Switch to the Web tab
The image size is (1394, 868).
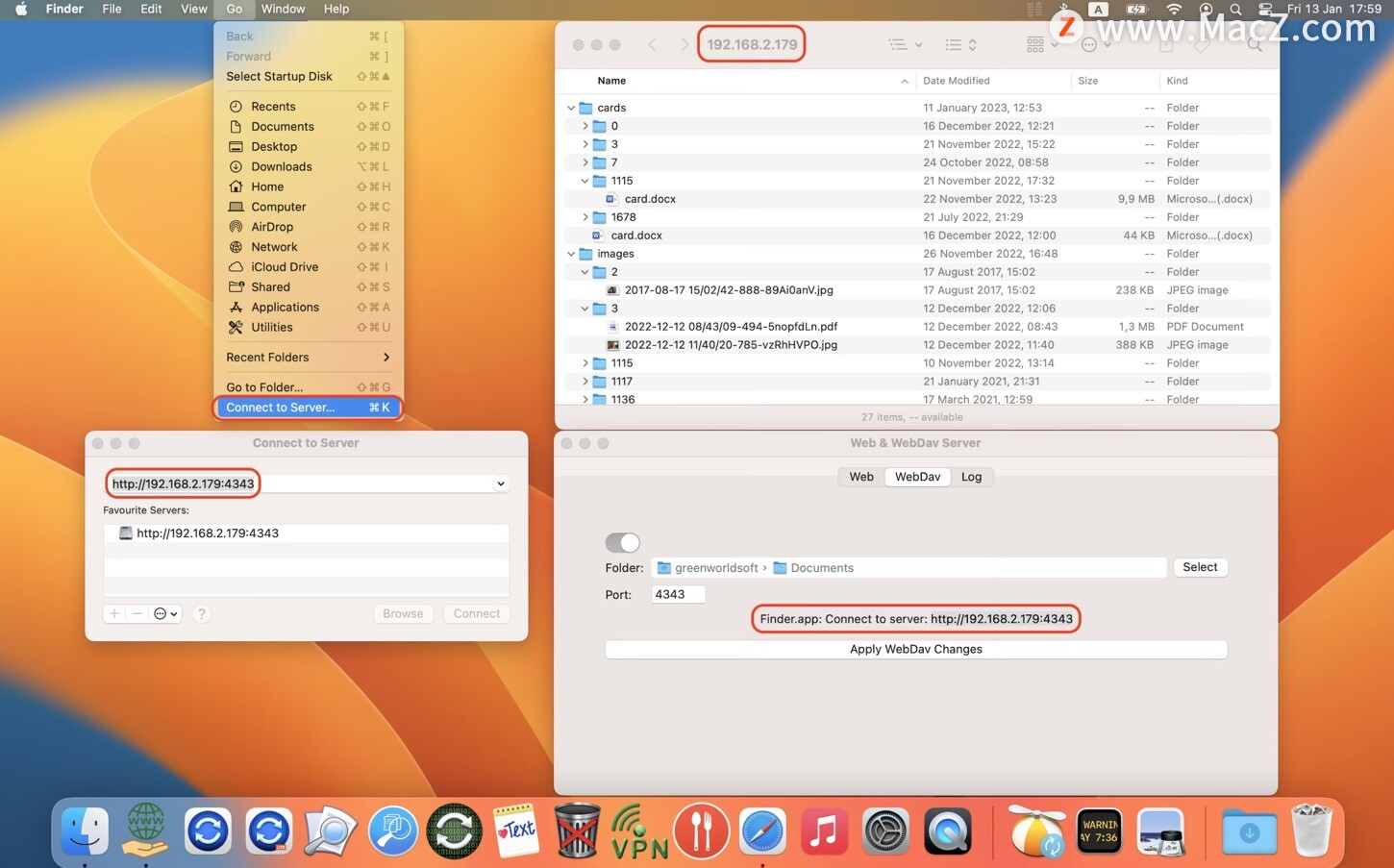click(861, 477)
